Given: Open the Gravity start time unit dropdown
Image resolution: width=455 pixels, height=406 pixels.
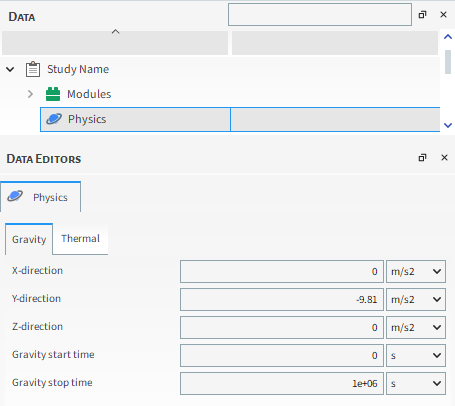Looking at the screenshot, I should point(416,356).
